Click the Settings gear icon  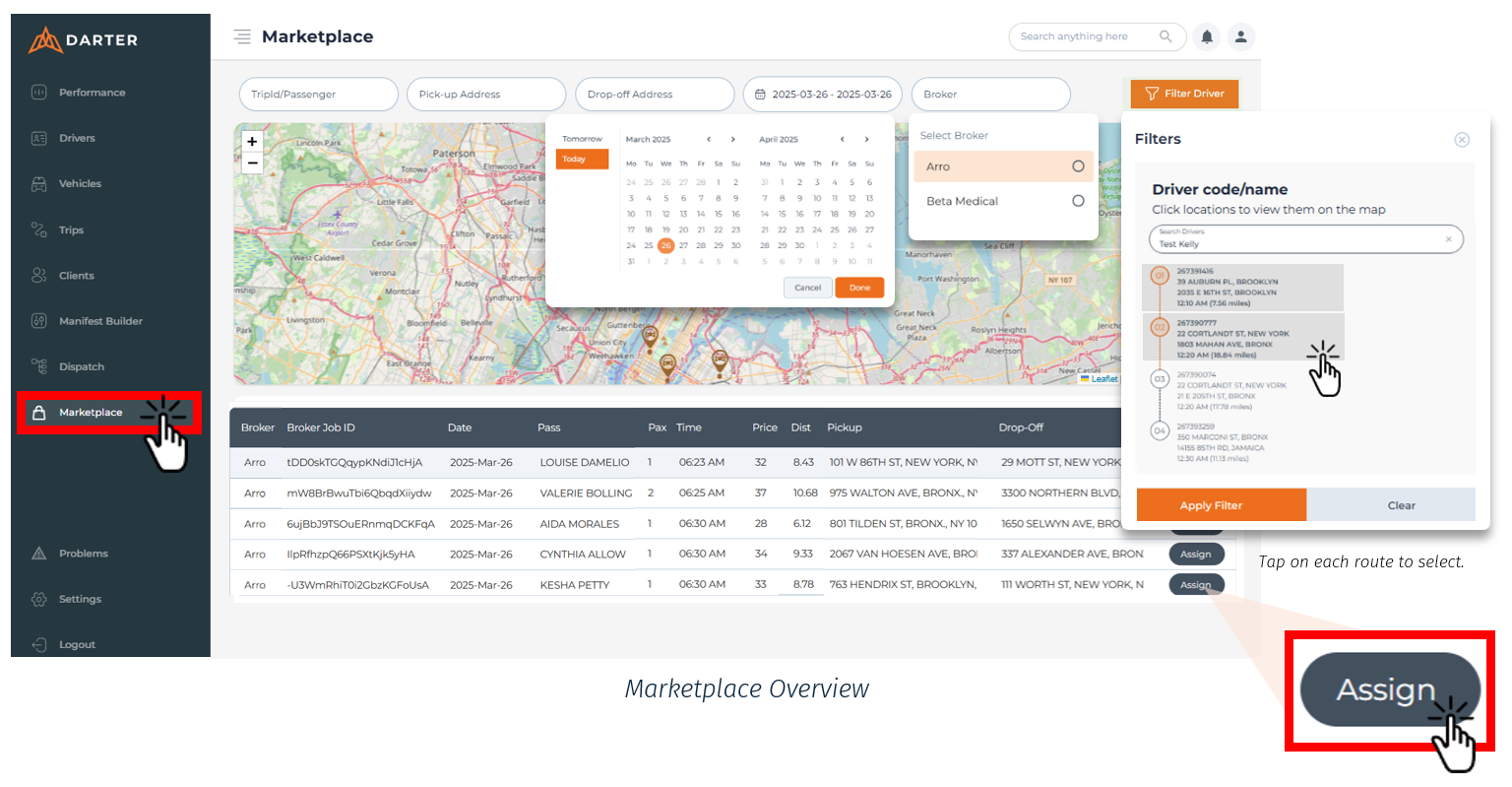coord(39,599)
